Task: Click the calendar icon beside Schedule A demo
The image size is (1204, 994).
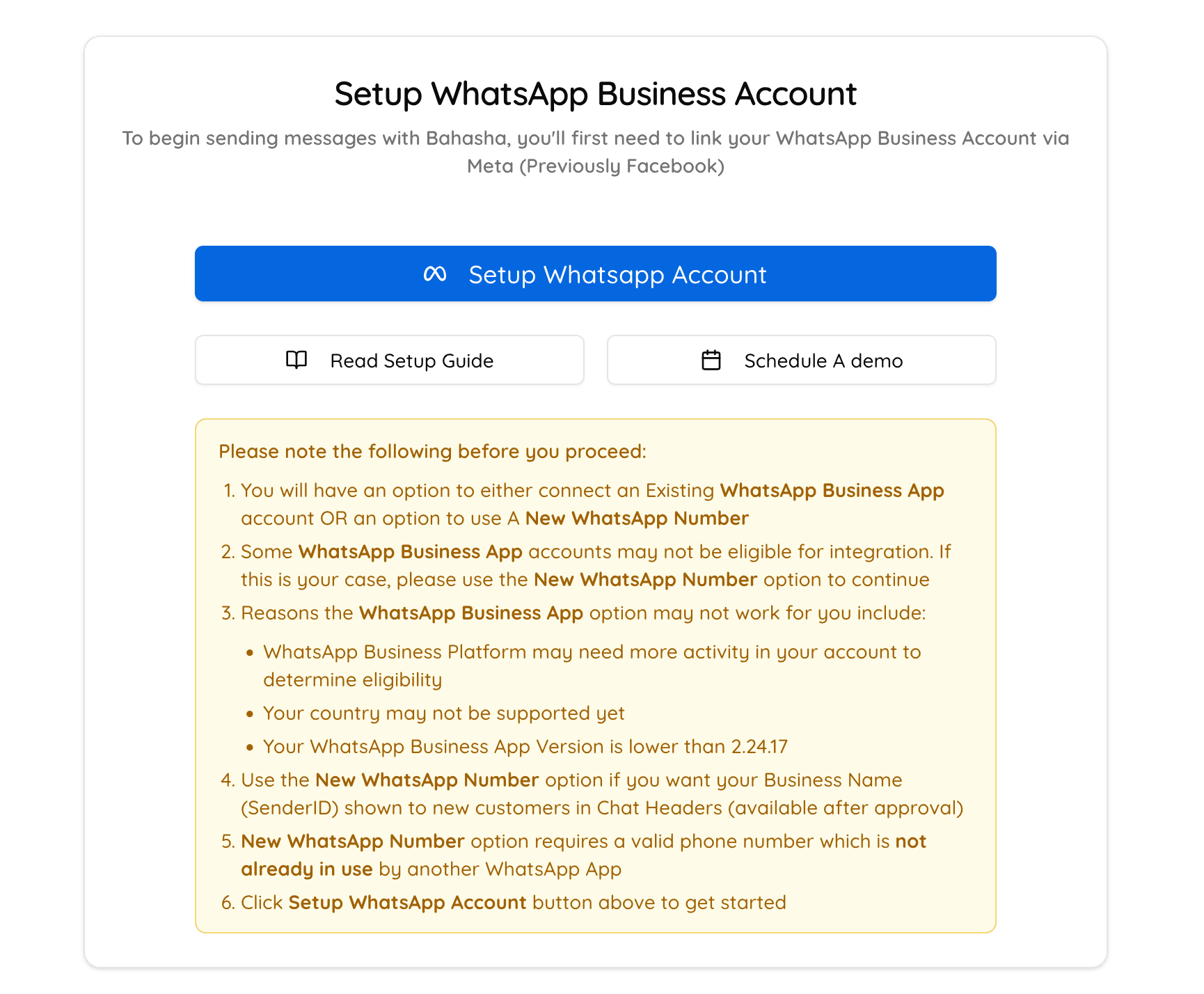Action: 711,360
